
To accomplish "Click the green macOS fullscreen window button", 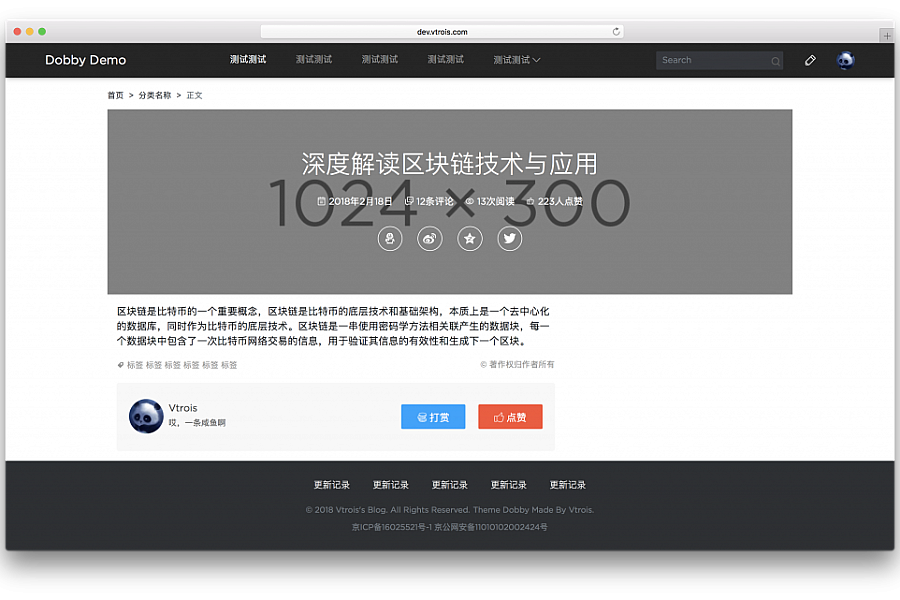I will point(42,32).
